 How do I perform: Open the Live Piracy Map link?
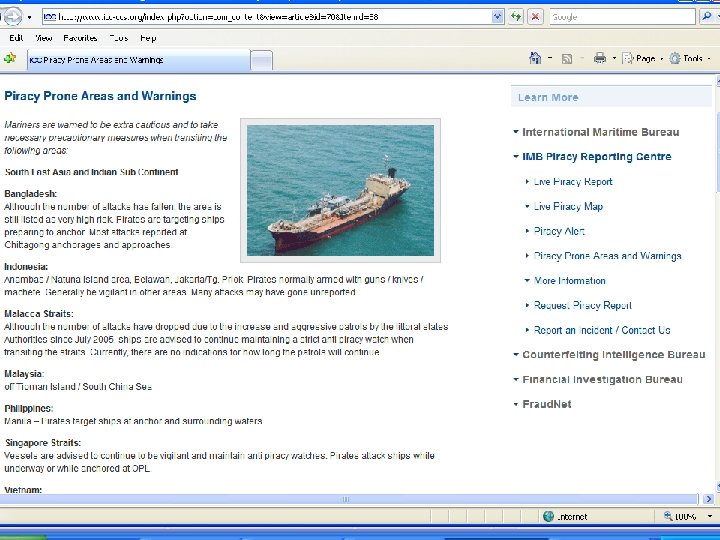pos(568,207)
